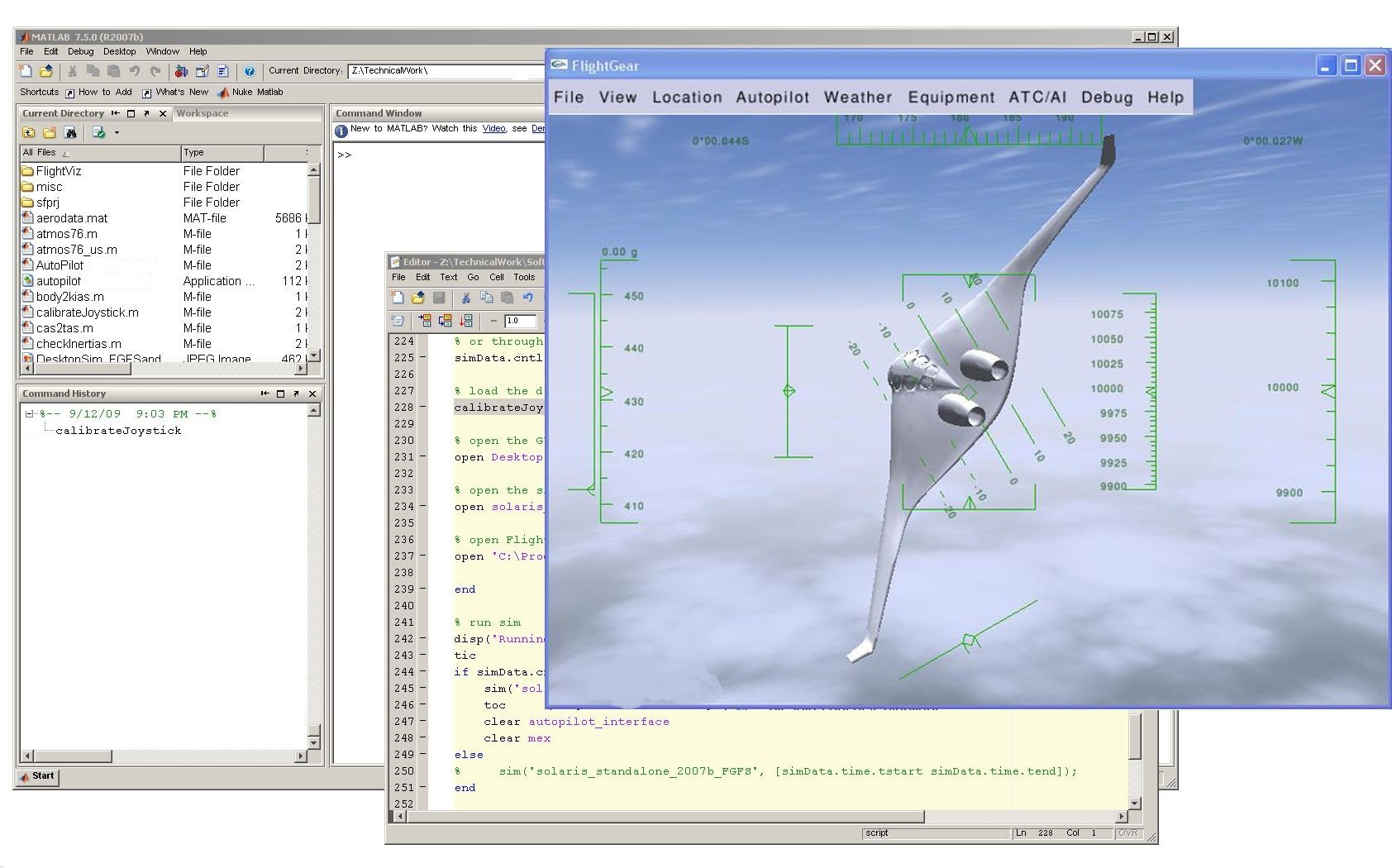Click the directory reports icon with green check
1392x868 pixels.
99,132
